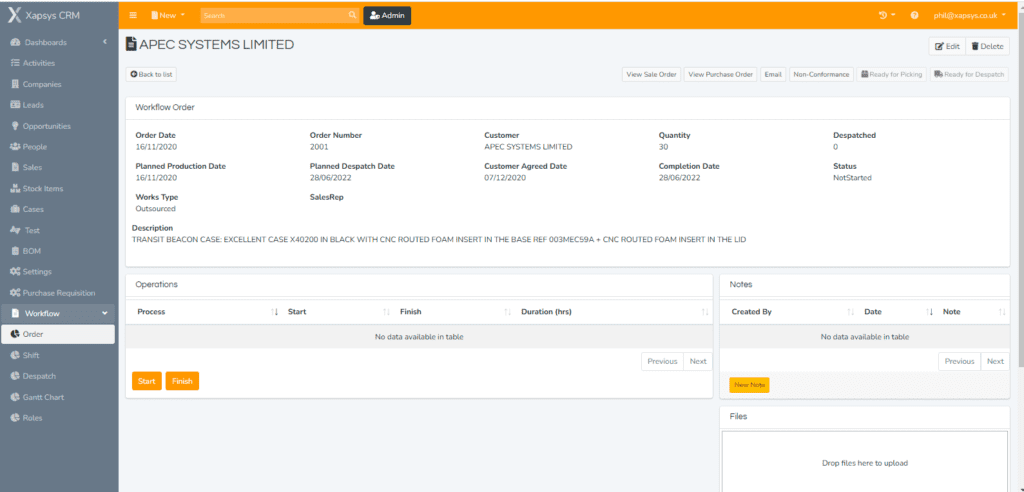Click the search magnifier icon
The image size is (1024, 492).
[x=352, y=15]
